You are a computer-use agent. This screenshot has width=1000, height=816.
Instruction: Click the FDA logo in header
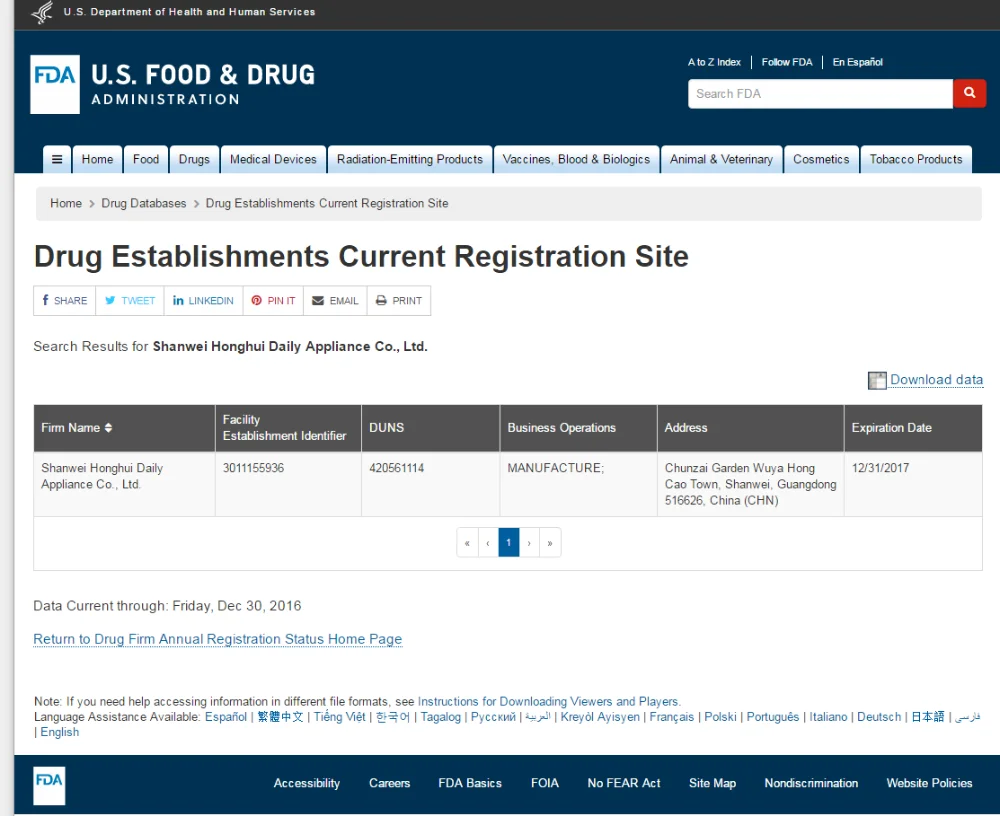(x=55, y=84)
